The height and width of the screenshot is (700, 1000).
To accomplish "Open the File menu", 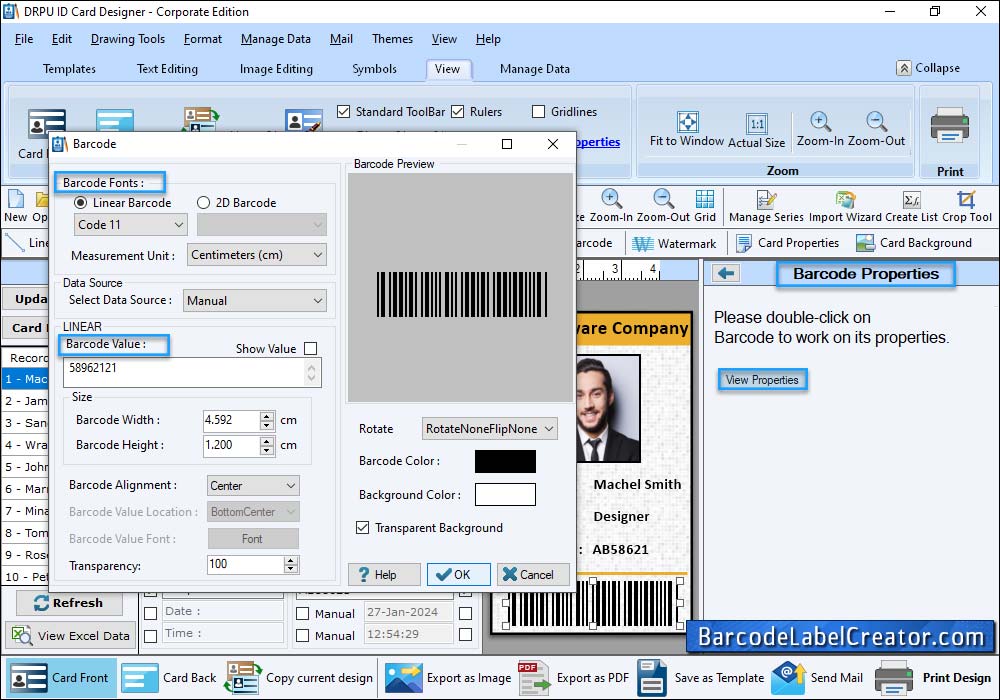I will tap(24, 39).
